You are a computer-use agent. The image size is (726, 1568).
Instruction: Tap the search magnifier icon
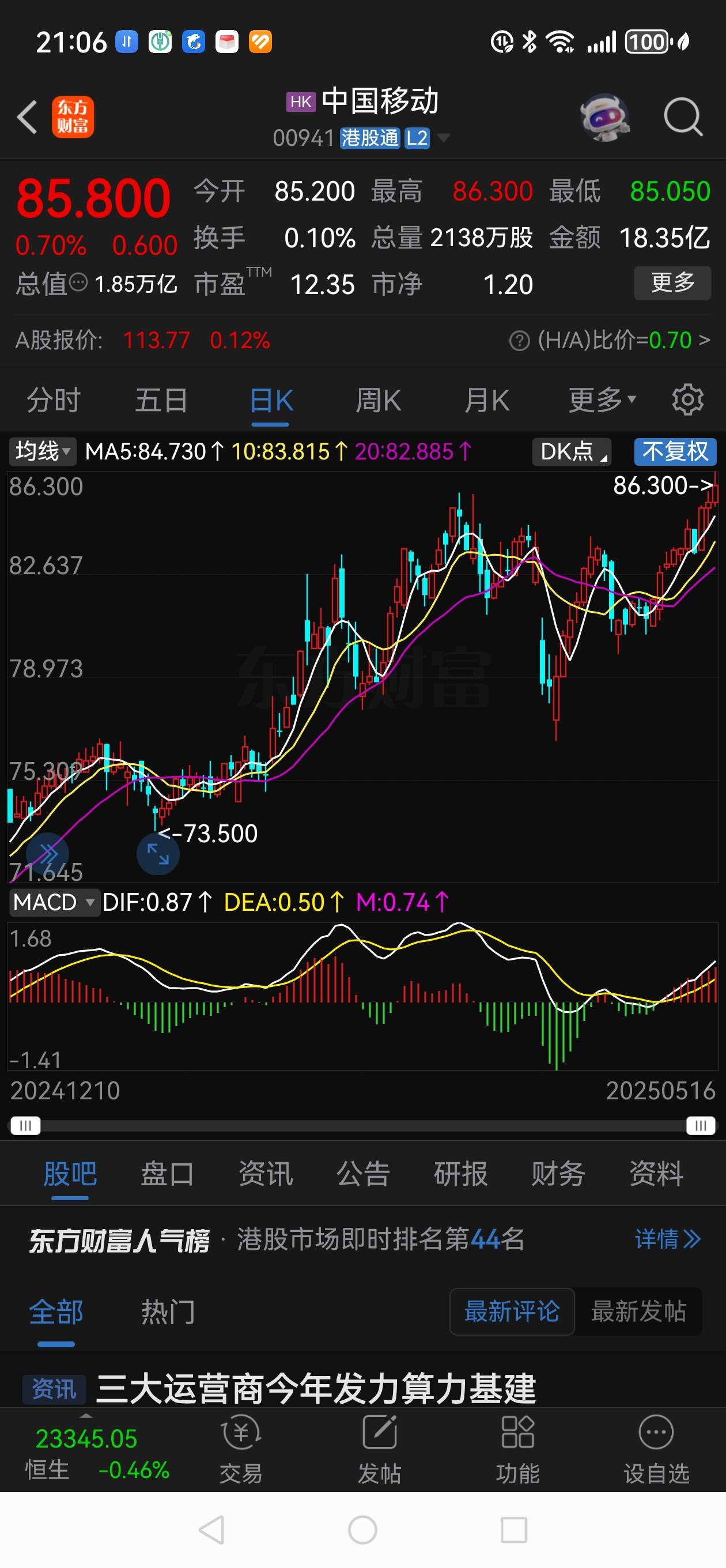[683, 116]
